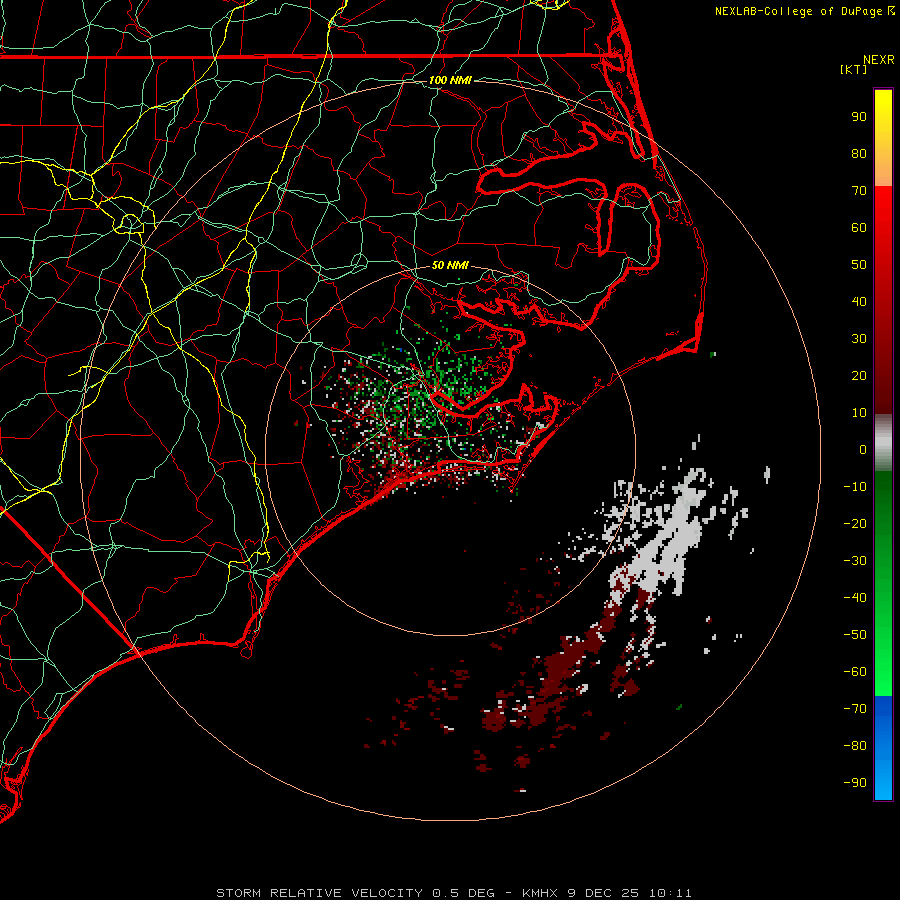Screen dimensions: 900x900
Task: Select the -40 value on the velocity scale
Action: (x=855, y=598)
